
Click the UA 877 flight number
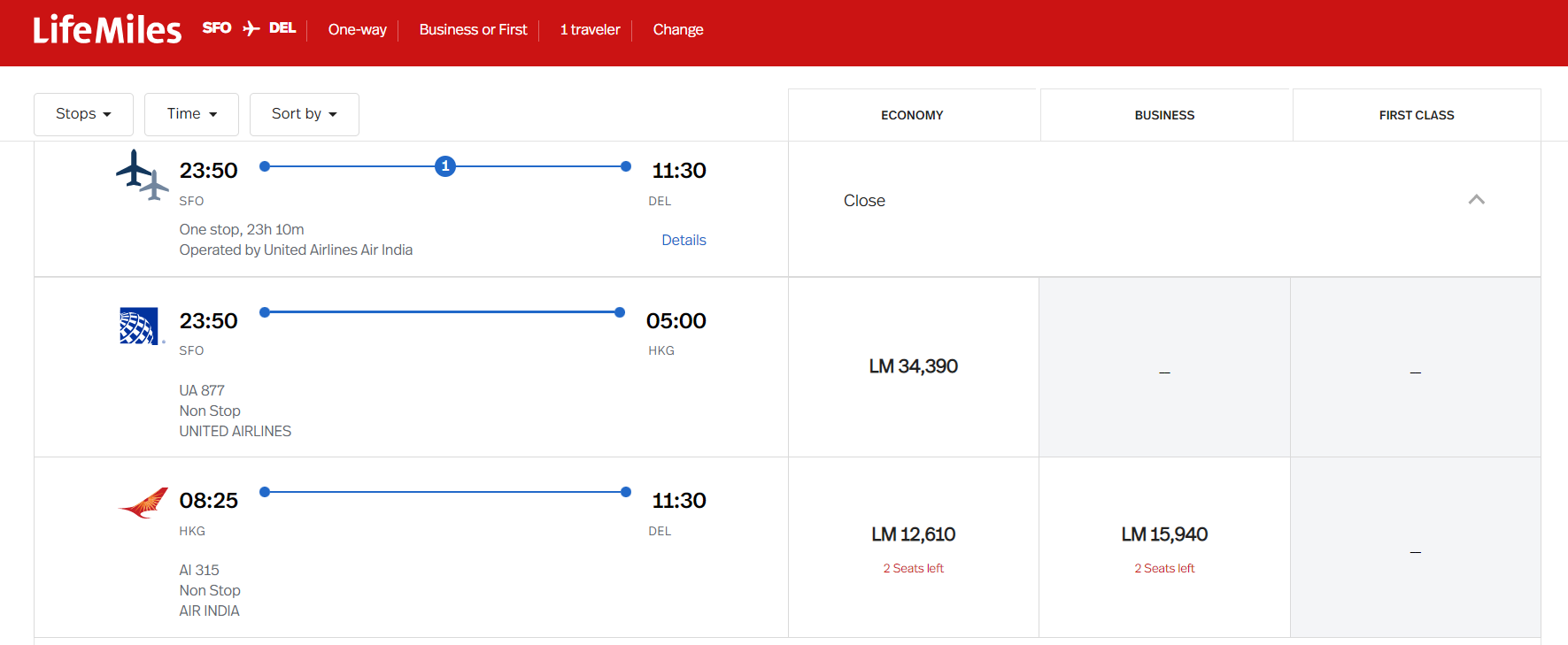pyautogui.click(x=202, y=390)
